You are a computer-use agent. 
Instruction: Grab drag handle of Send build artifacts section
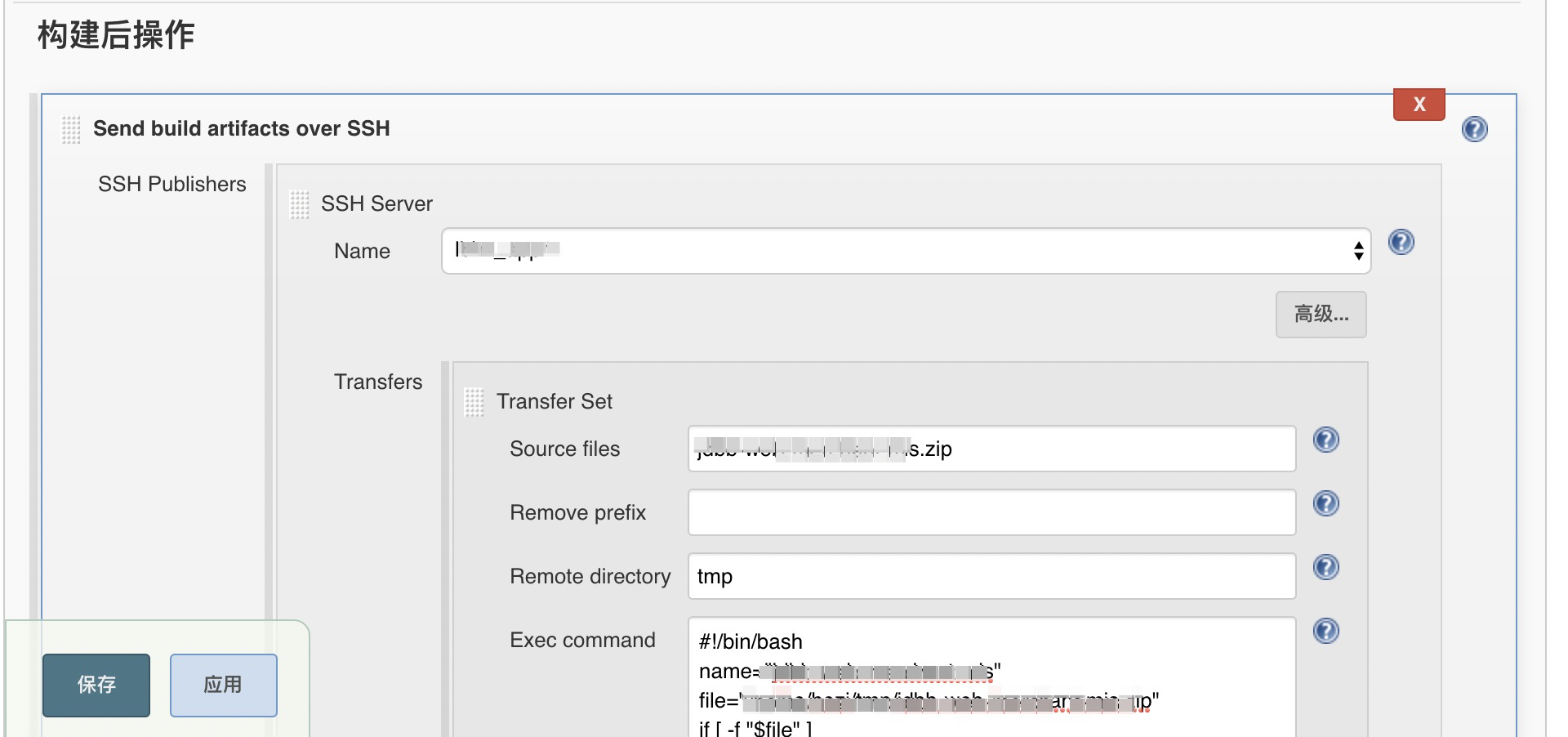tap(71, 130)
